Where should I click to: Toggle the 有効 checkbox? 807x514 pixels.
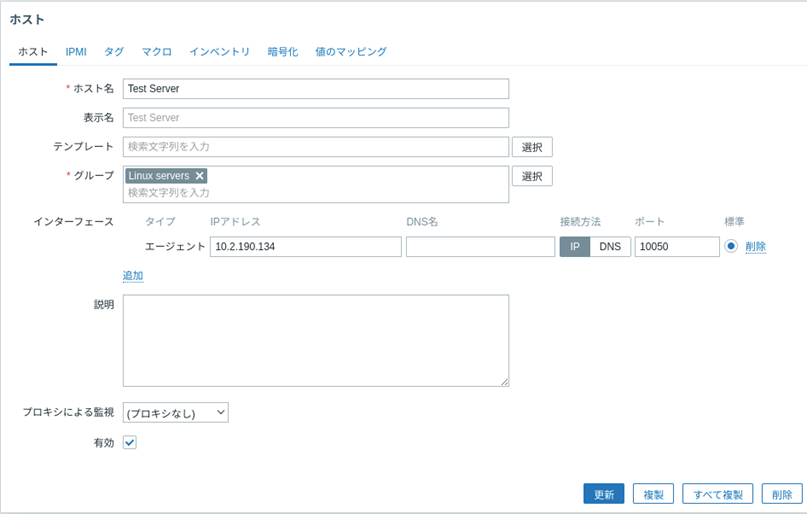[x=129, y=442]
